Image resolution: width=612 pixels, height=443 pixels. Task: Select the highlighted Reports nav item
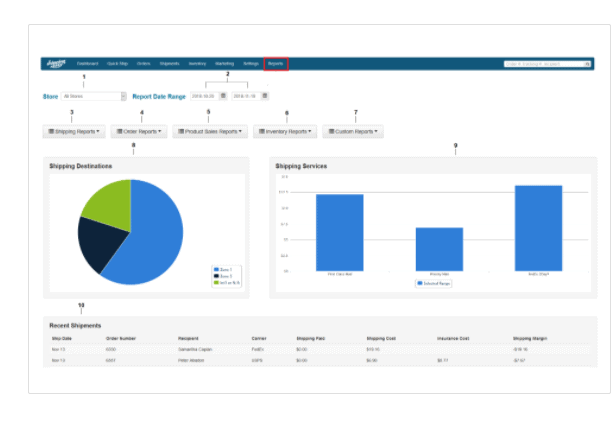pos(276,64)
